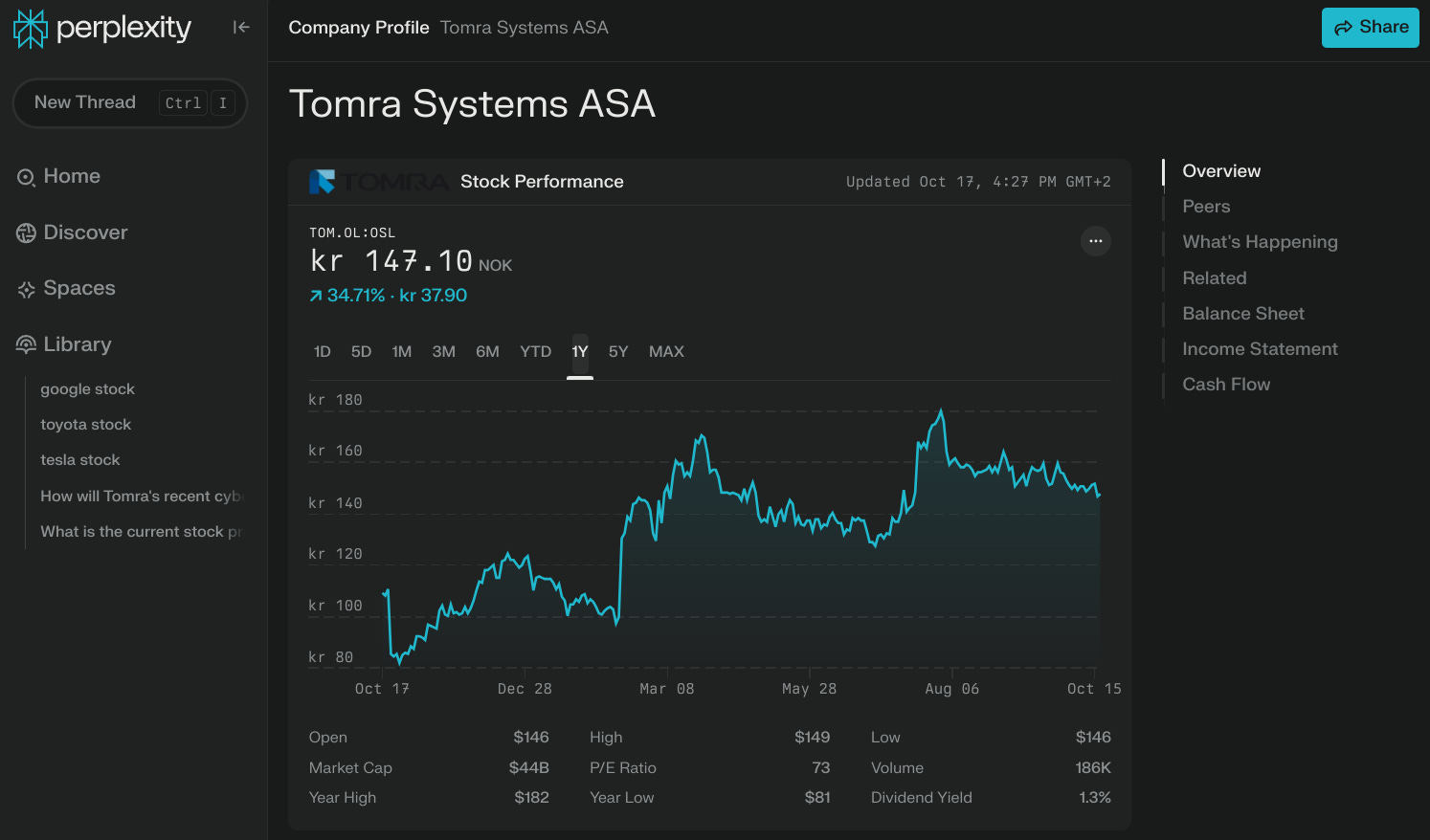Click the Tomra company logo
Image resolution: width=1430 pixels, height=840 pixels.
[x=379, y=182]
